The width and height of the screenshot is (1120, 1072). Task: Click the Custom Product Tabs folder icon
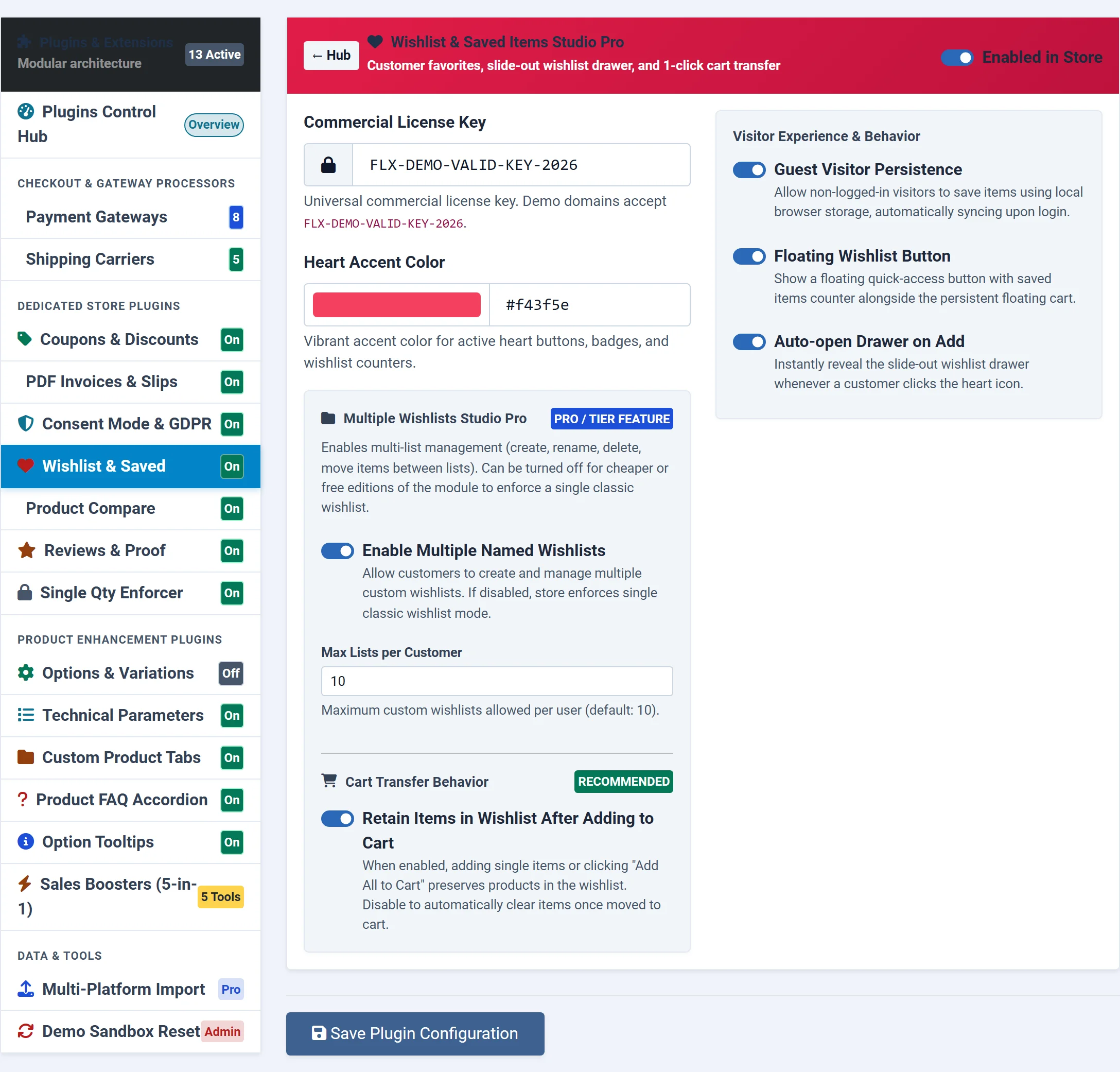26,757
